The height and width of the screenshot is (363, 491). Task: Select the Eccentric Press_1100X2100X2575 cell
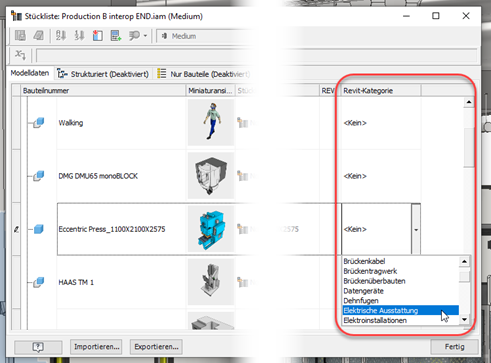(121, 229)
